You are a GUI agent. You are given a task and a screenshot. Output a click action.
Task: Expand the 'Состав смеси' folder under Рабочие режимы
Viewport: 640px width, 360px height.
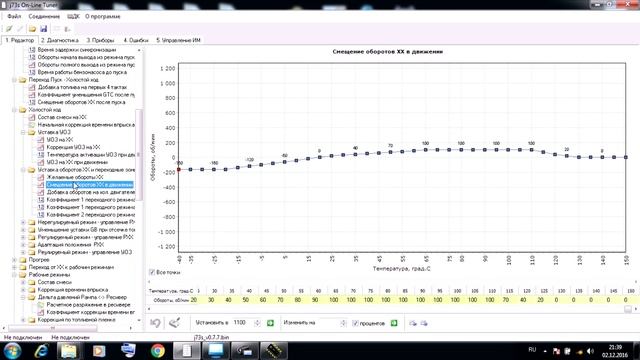tap(23, 282)
